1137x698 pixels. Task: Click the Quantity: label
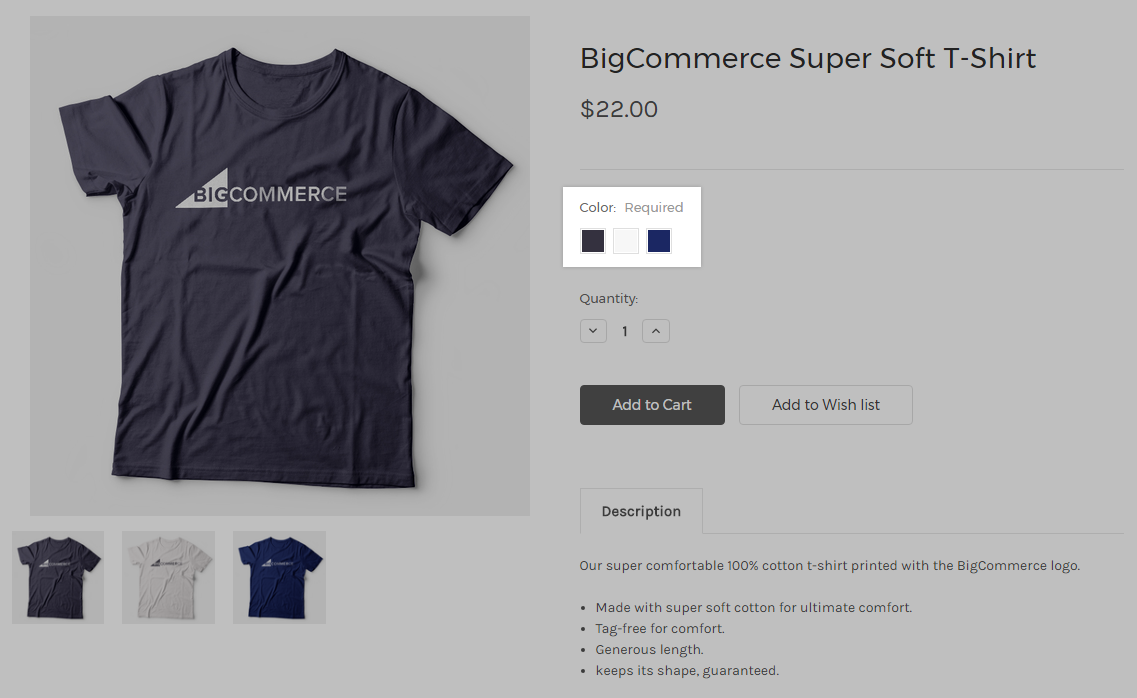(x=608, y=299)
